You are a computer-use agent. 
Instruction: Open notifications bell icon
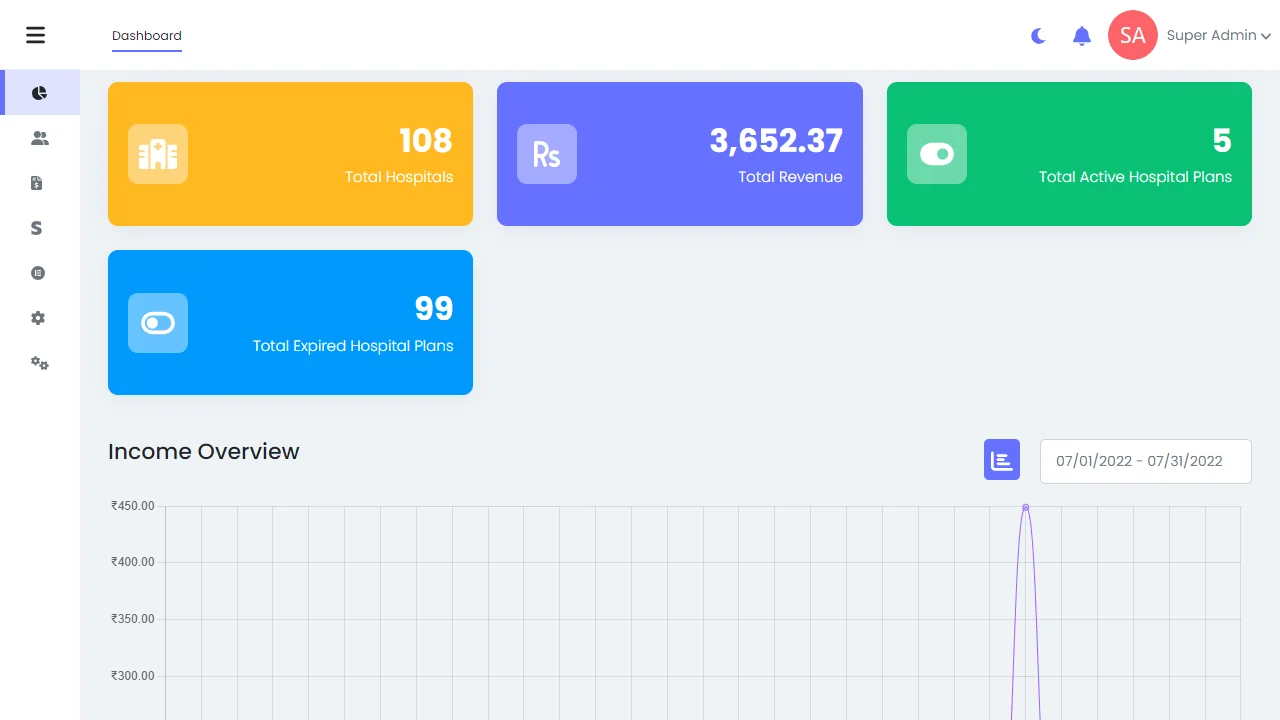1081,36
